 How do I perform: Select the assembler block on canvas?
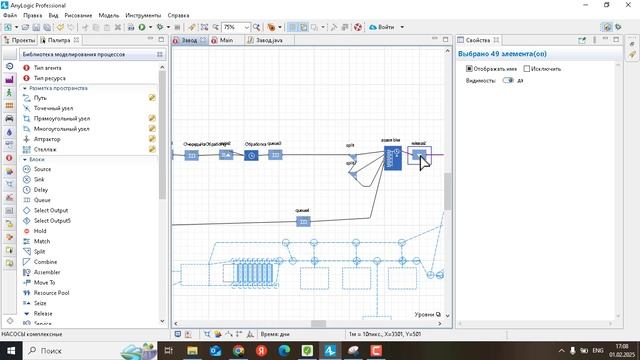coord(393,158)
